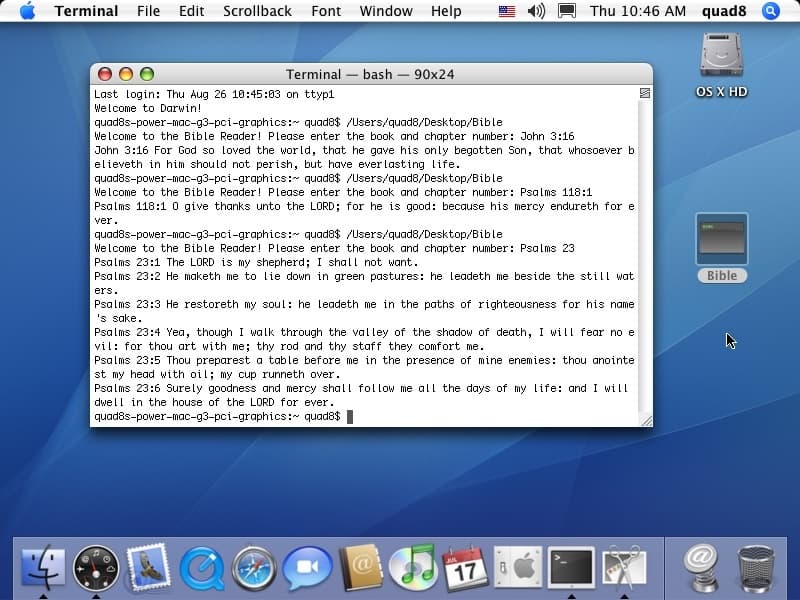Viewport: 800px width, 600px height.
Task: Select the OS X HD drive icon
Action: (x=721, y=56)
